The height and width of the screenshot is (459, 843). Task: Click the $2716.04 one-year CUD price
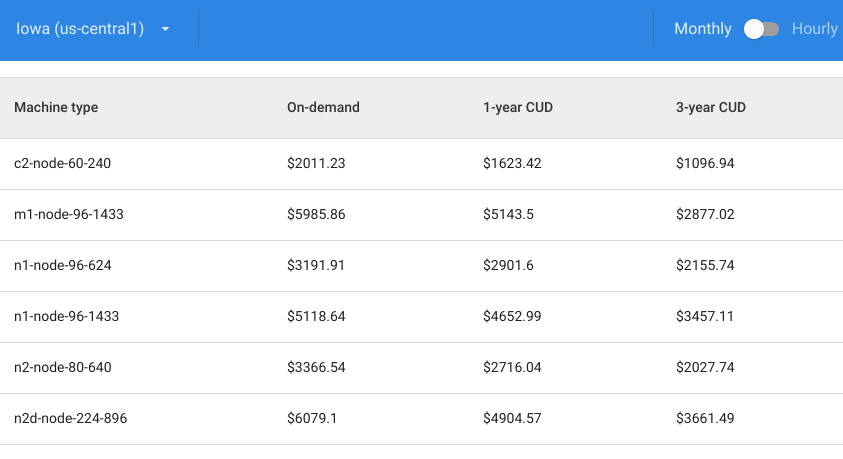pyautogui.click(x=512, y=367)
